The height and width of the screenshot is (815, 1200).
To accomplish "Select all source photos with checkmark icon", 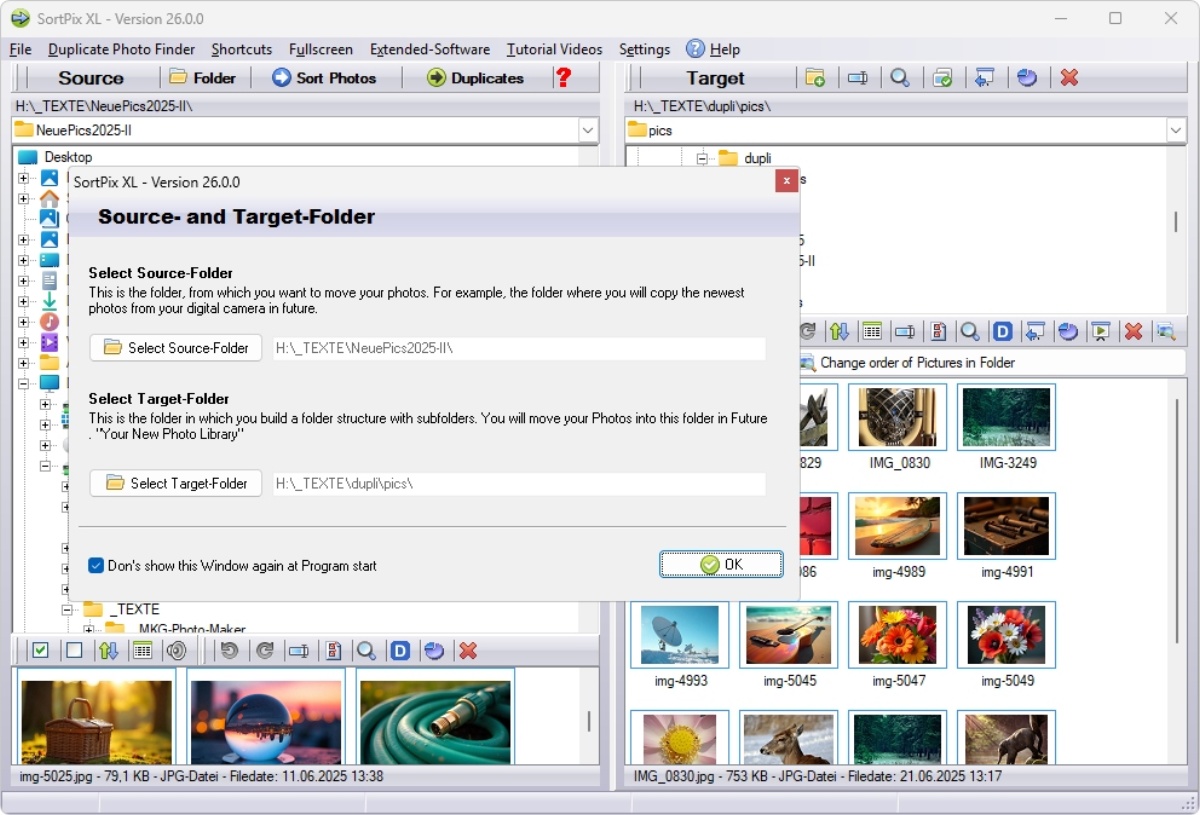I will pyautogui.click(x=40, y=651).
